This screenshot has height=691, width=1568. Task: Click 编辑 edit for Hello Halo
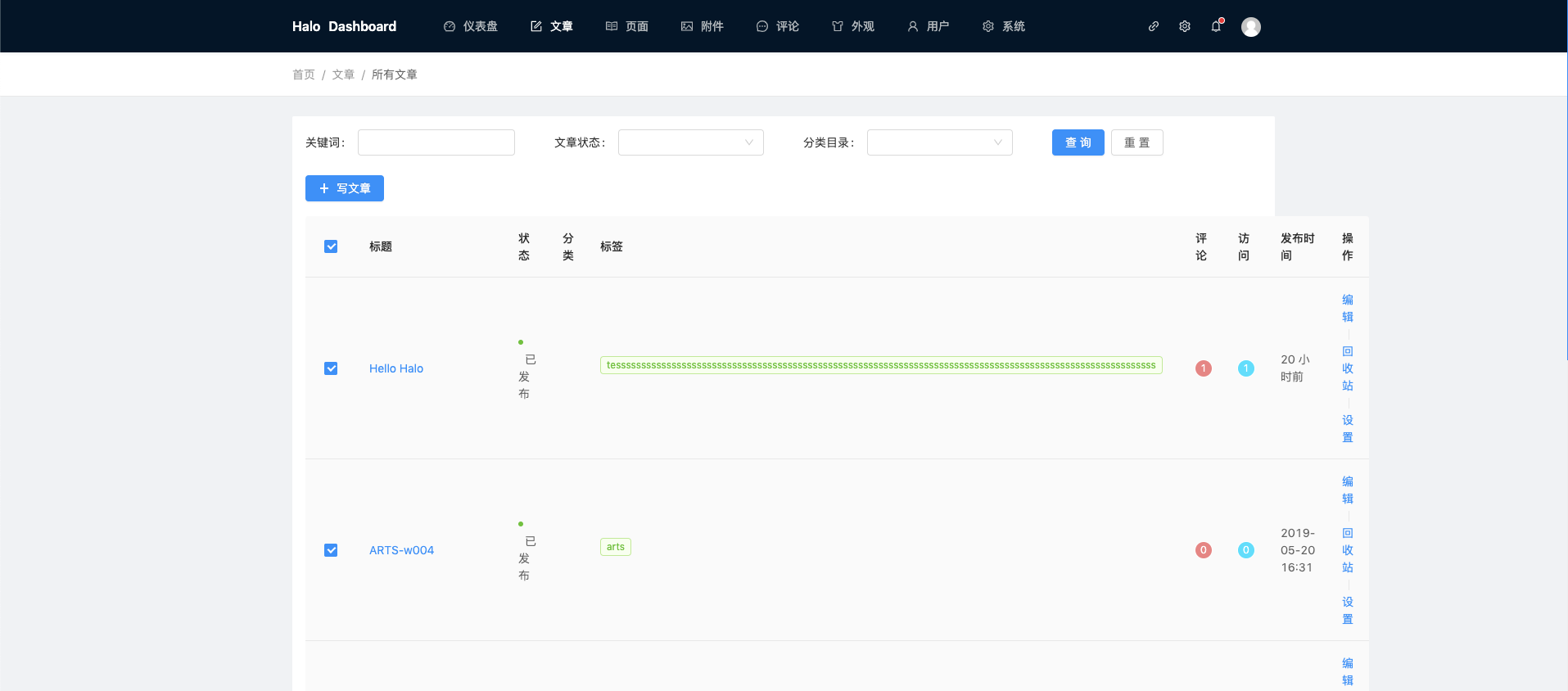pos(1348,308)
